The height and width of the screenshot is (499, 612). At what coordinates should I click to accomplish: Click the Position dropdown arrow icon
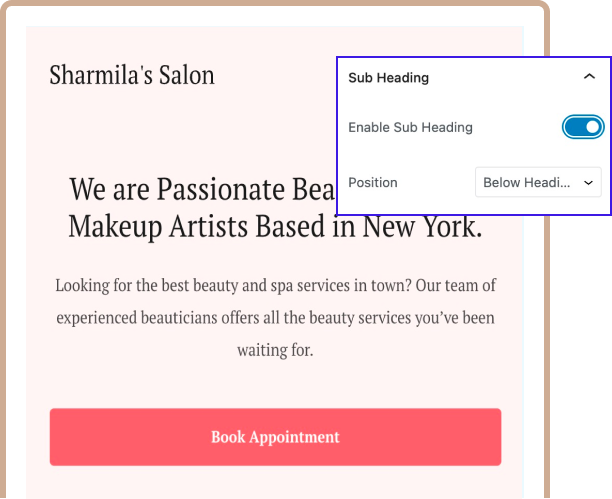(588, 183)
